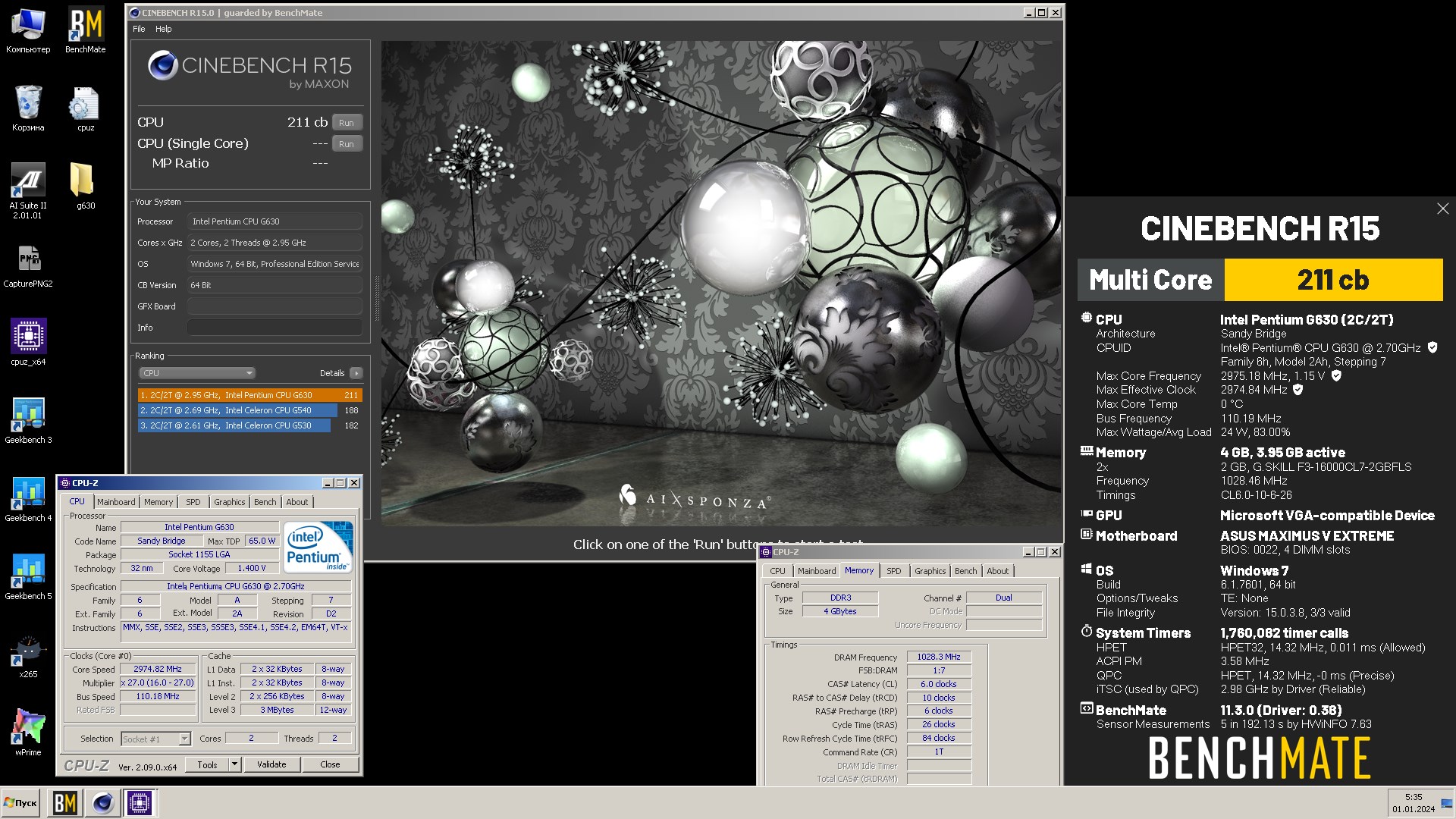Screen dimensions: 1456x819
Task: Switch to Graphics tab in front CPU-Z window
Action: 229,502
